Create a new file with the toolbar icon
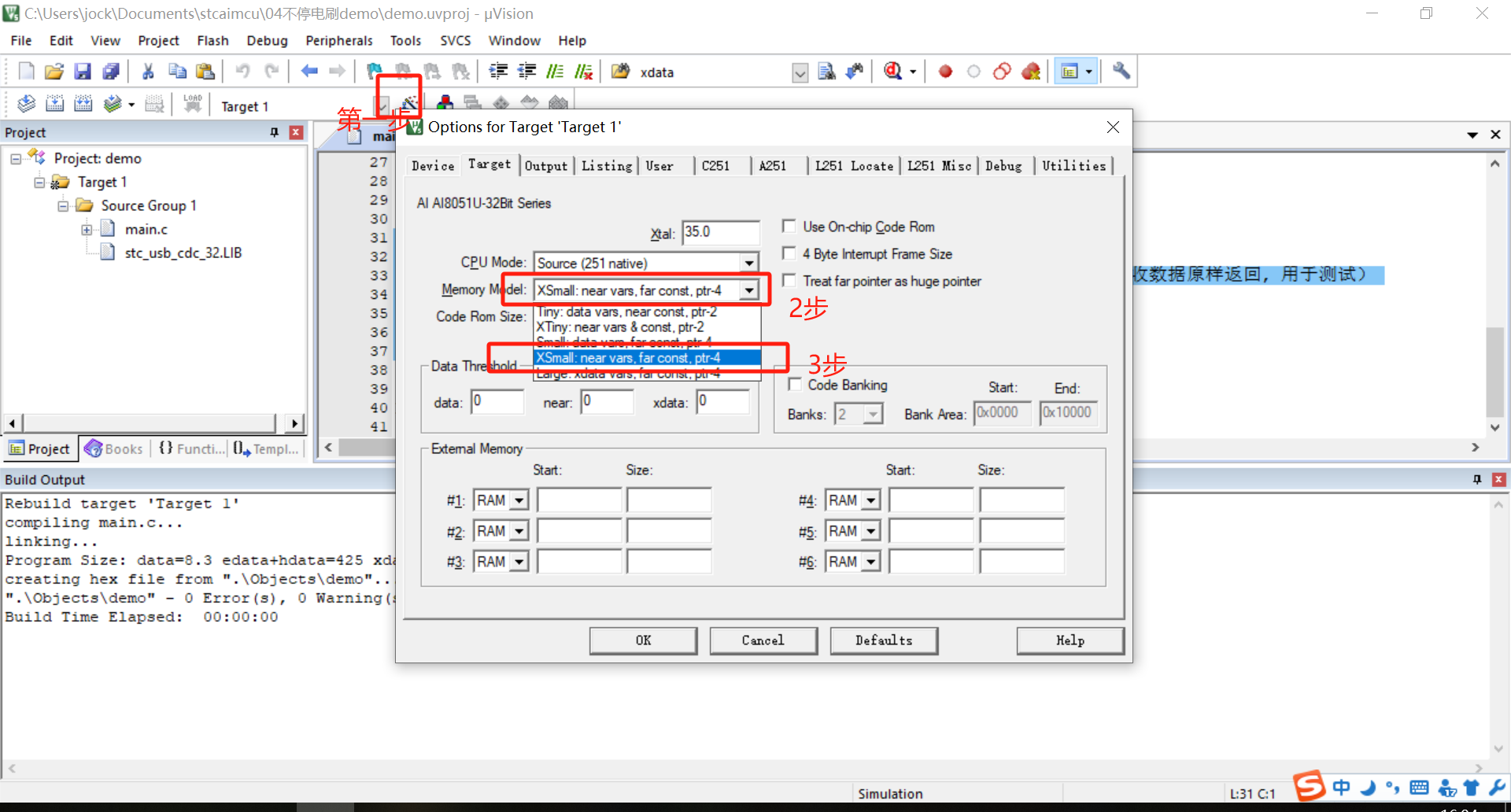Viewport: 1511px width, 812px height. pyautogui.click(x=26, y=72)
